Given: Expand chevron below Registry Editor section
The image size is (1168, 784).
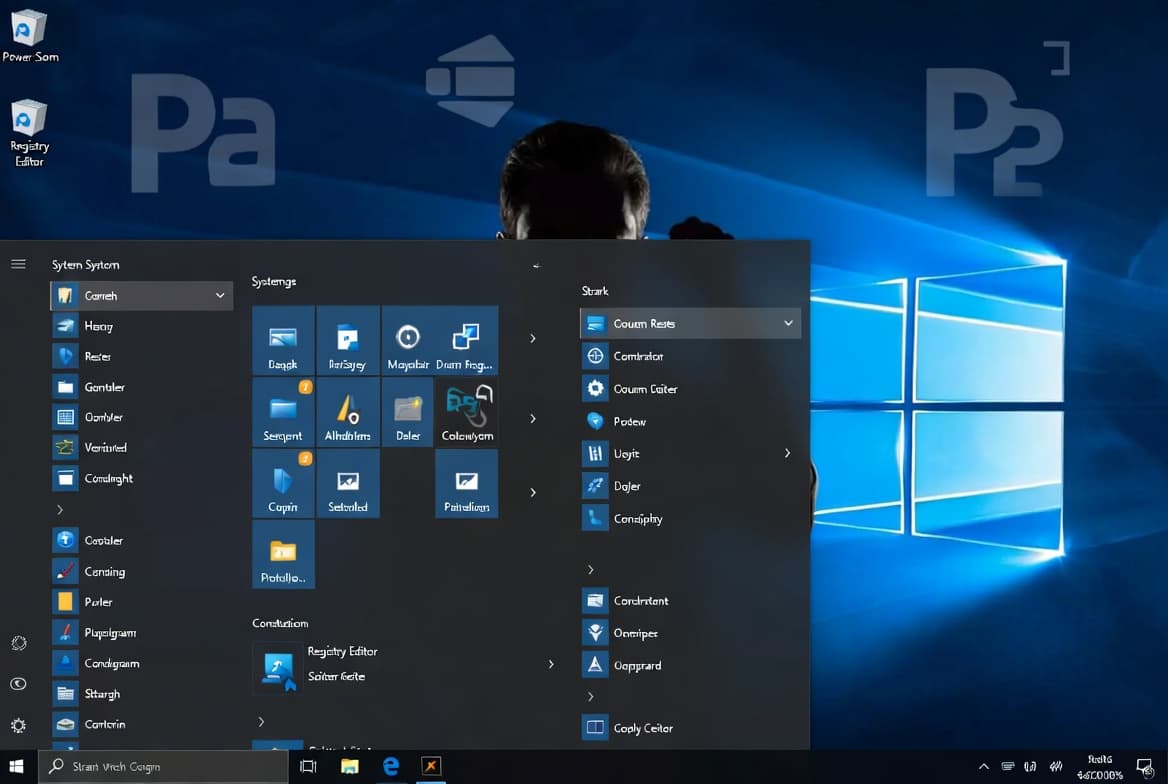Looking at the screenshot, I should coord(261,721).
